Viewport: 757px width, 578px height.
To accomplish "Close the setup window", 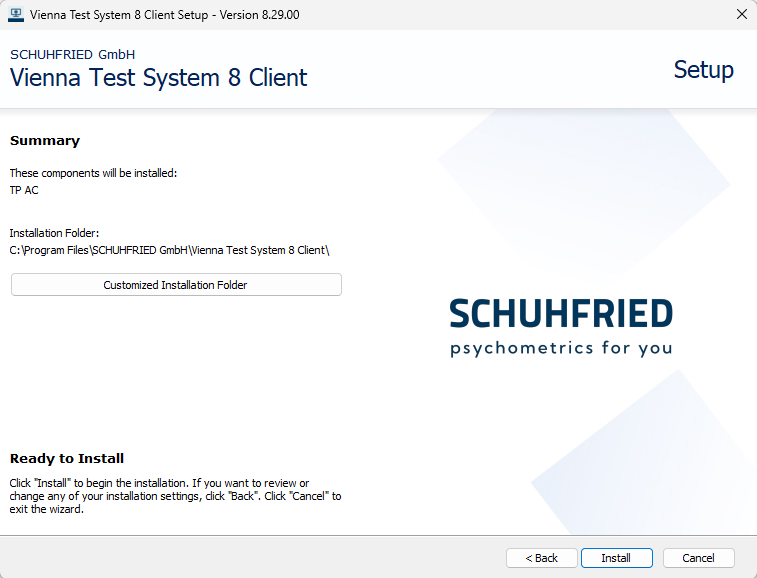I will (741, 14).
